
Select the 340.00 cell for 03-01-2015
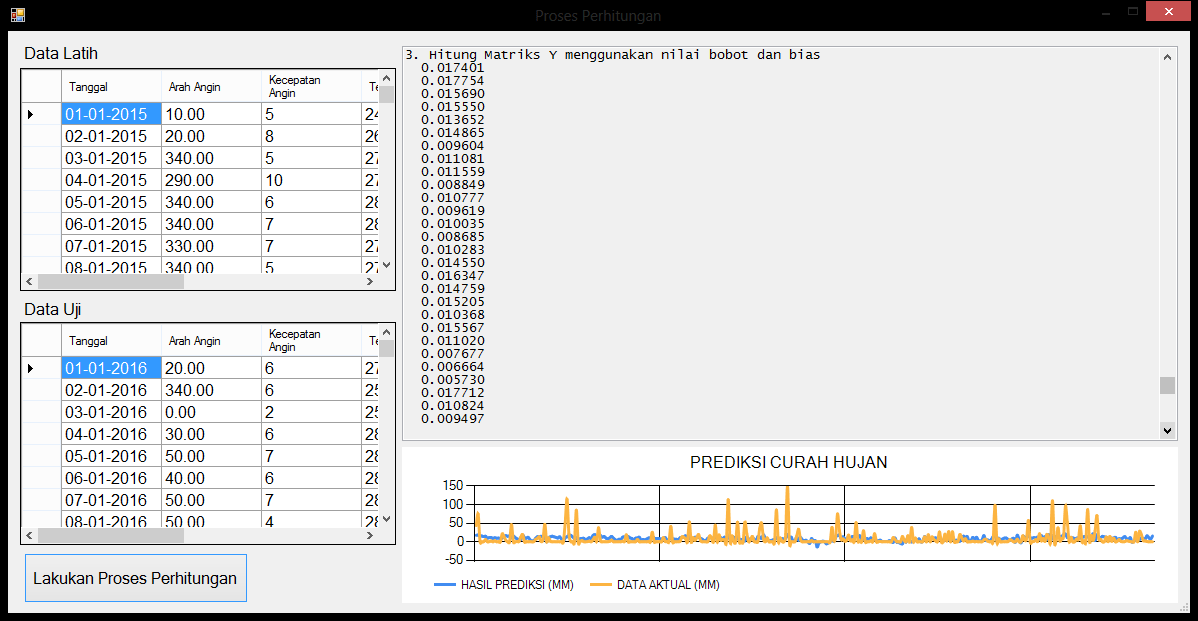tap(210, 158)
